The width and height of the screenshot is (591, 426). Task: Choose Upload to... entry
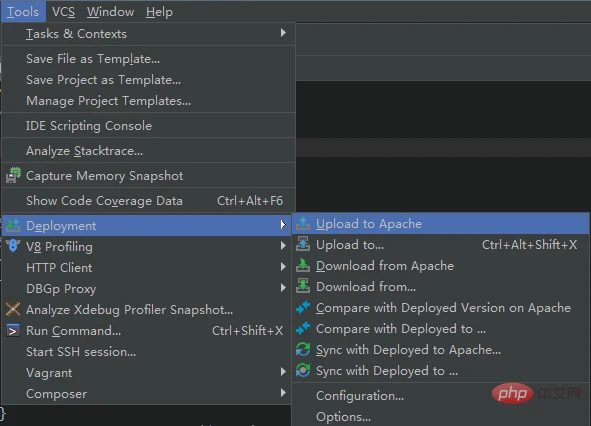441,245
